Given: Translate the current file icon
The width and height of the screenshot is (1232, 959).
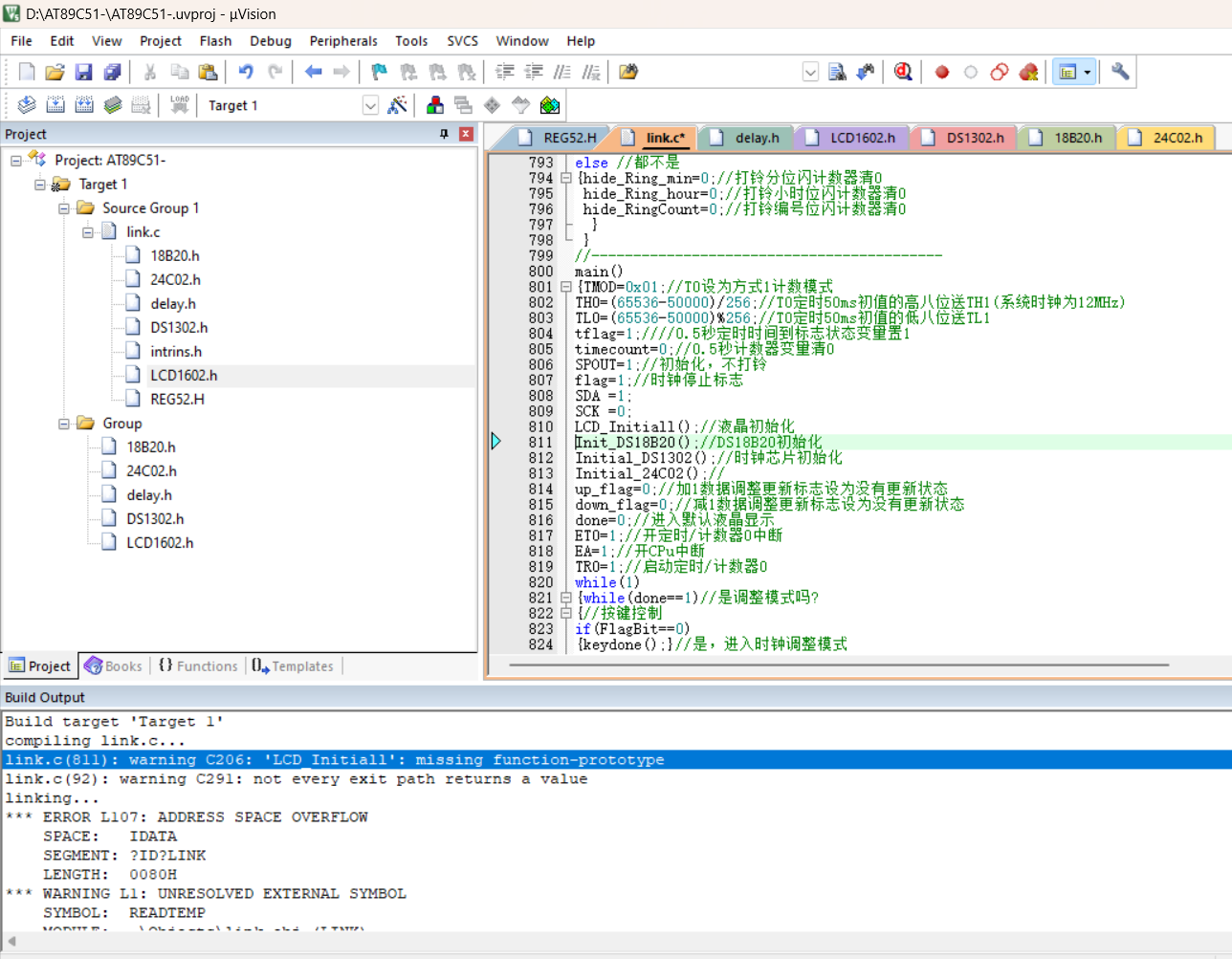Looking at the screenshot, I should [27, 105].
